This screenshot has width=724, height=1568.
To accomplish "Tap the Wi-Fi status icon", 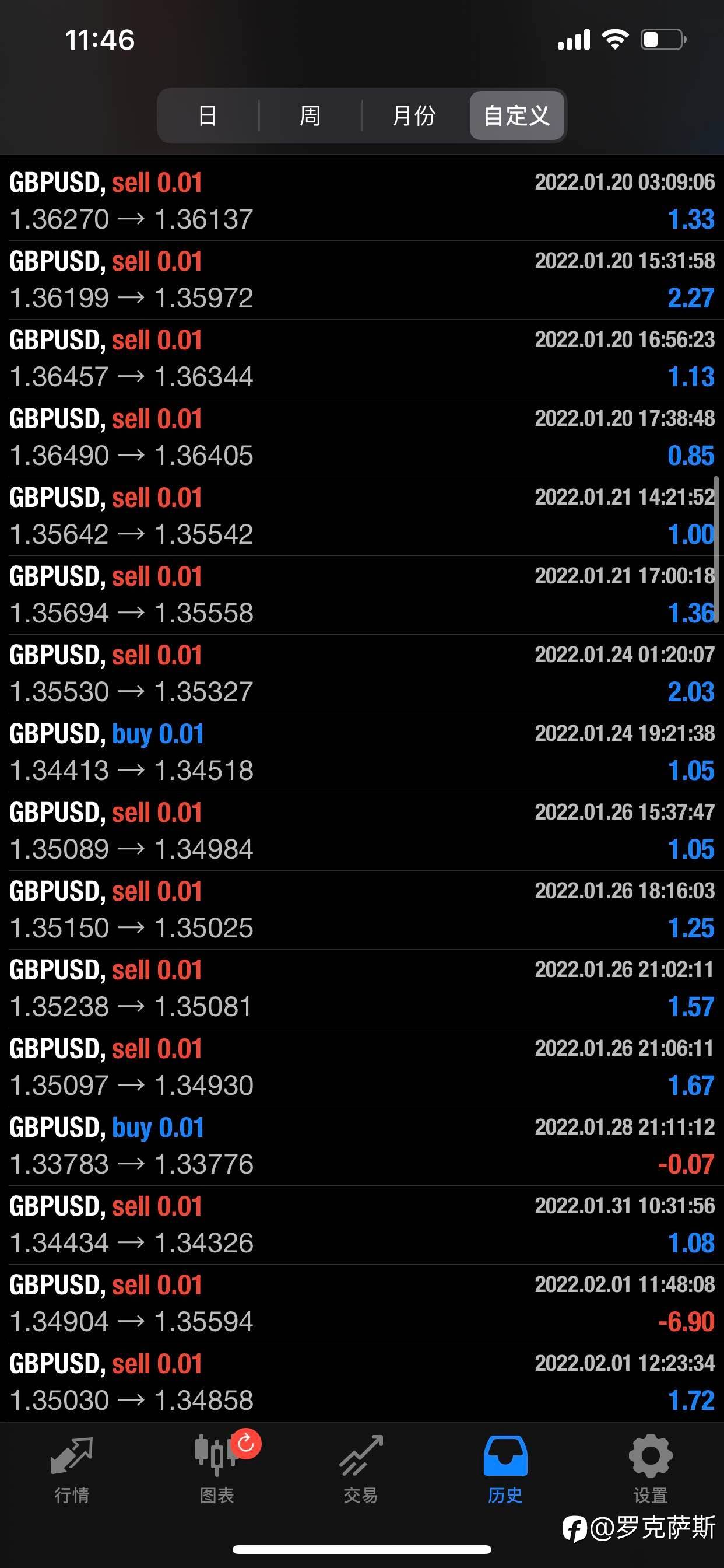I will click(614, 40).
